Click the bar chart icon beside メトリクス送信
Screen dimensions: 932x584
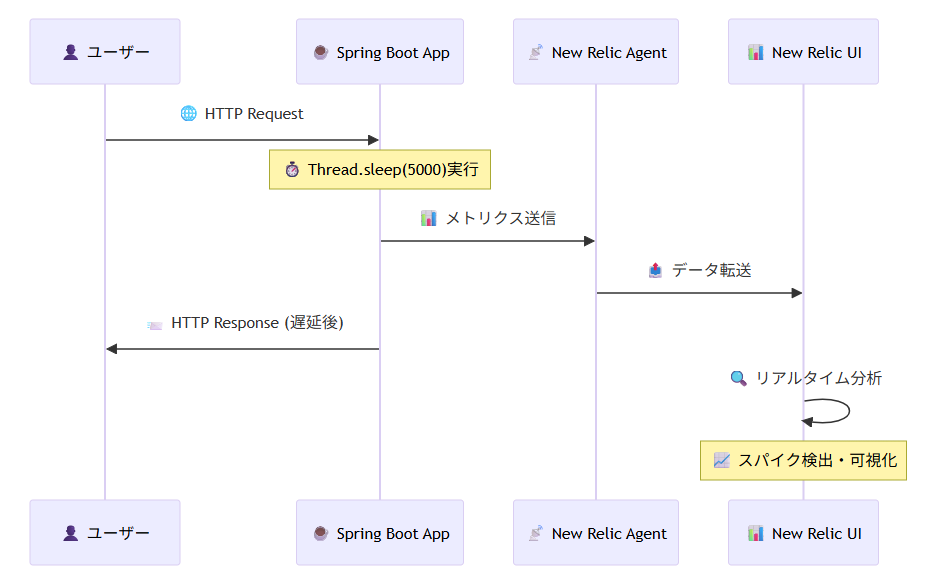[429, 219]
